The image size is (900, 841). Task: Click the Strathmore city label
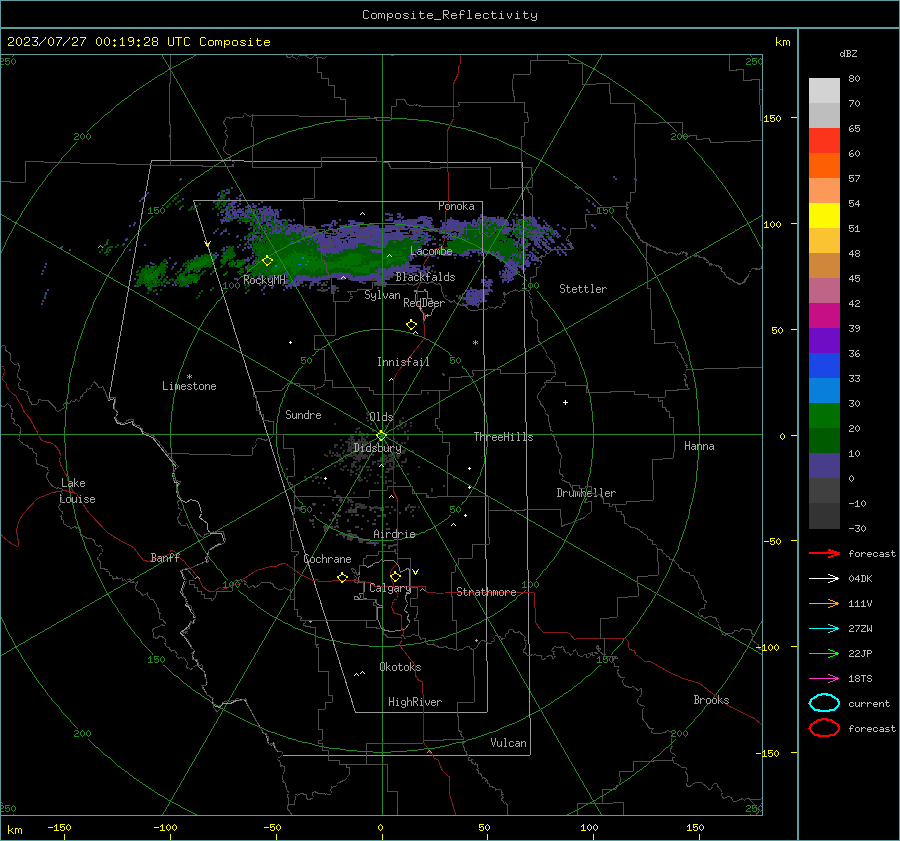pyautogui.click(x=486, y=592)
